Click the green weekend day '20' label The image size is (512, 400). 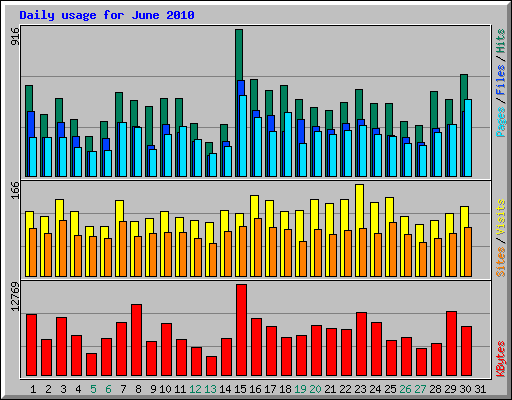coord(315,389)
